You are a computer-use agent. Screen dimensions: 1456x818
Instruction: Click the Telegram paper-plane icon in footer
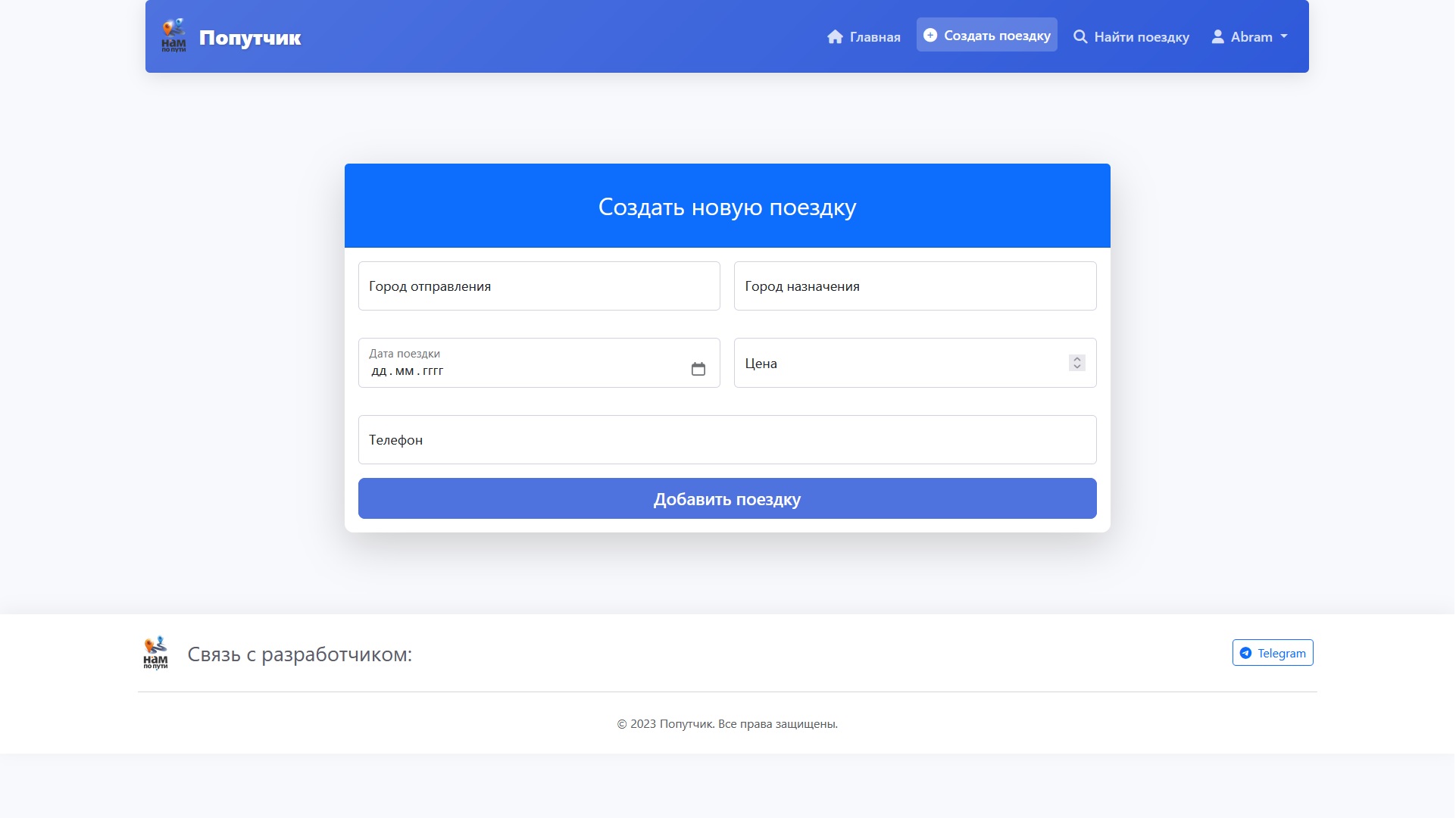coord(1245,653)
